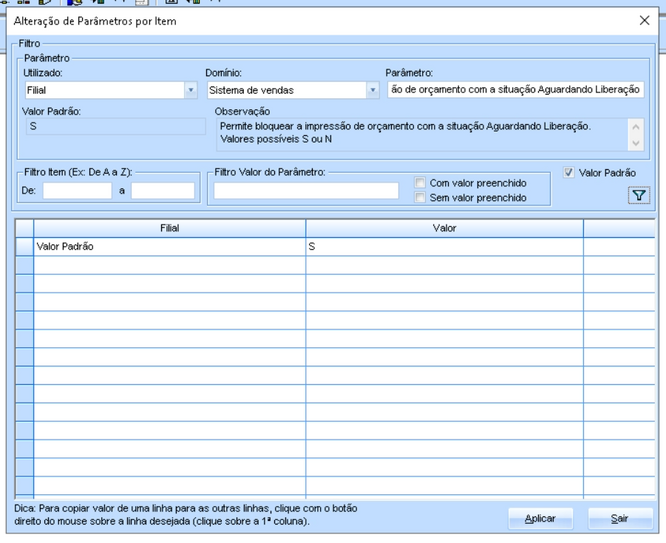666x543 pixels.
Task: Click the row selector of the Valor Padrão row
Action: [x=25, y=246]
